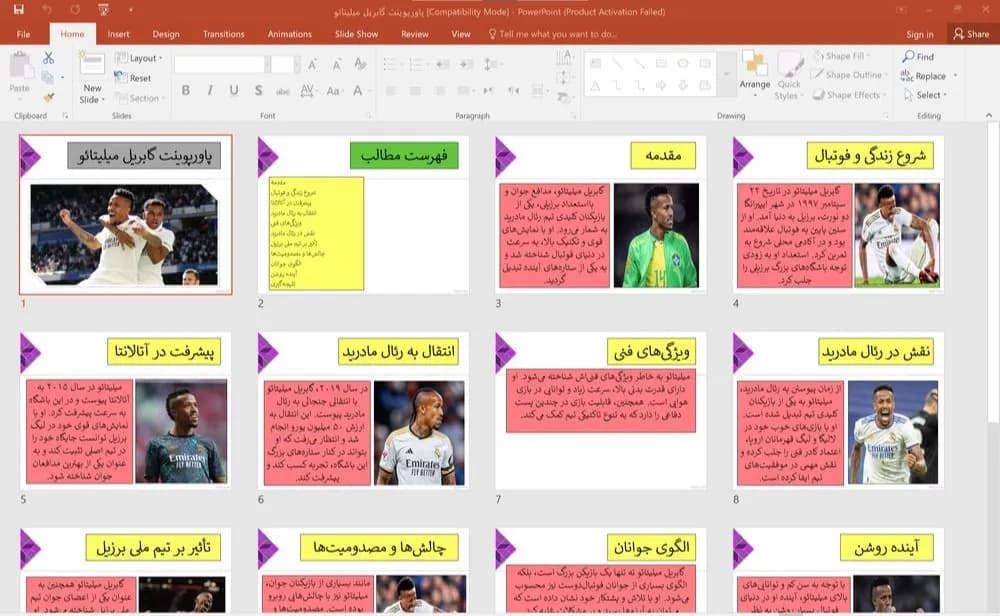The image size is (1000, 616).
Task: Open the Design tab
Action: point(166,34)
